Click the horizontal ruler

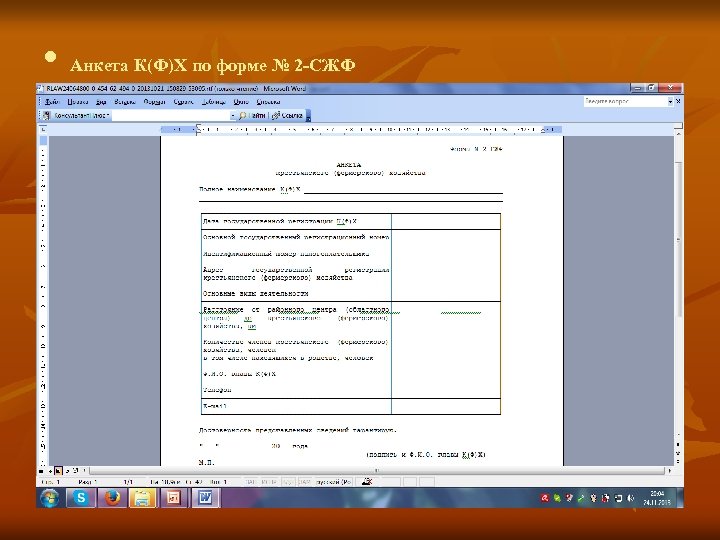361,130
